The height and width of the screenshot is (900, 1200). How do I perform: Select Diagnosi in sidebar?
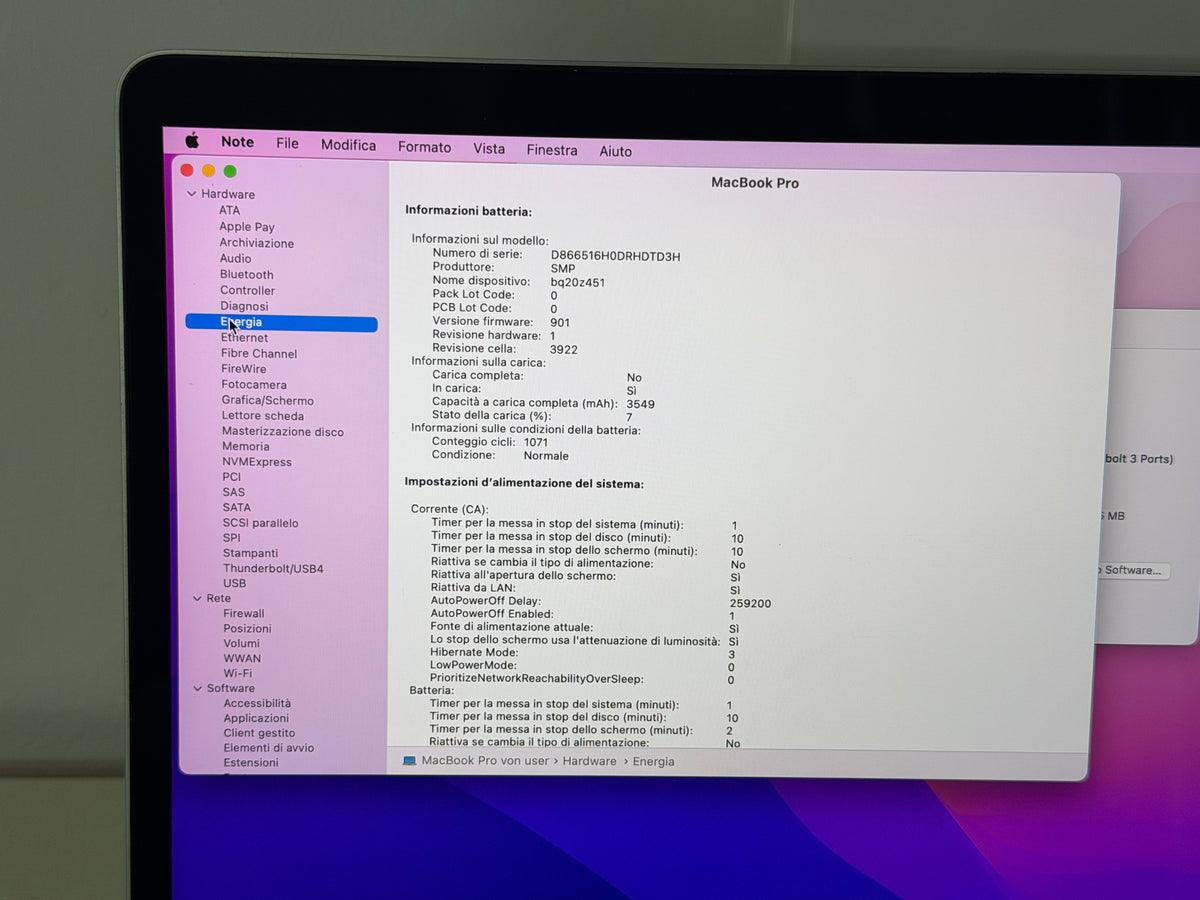tap(245, 306)
